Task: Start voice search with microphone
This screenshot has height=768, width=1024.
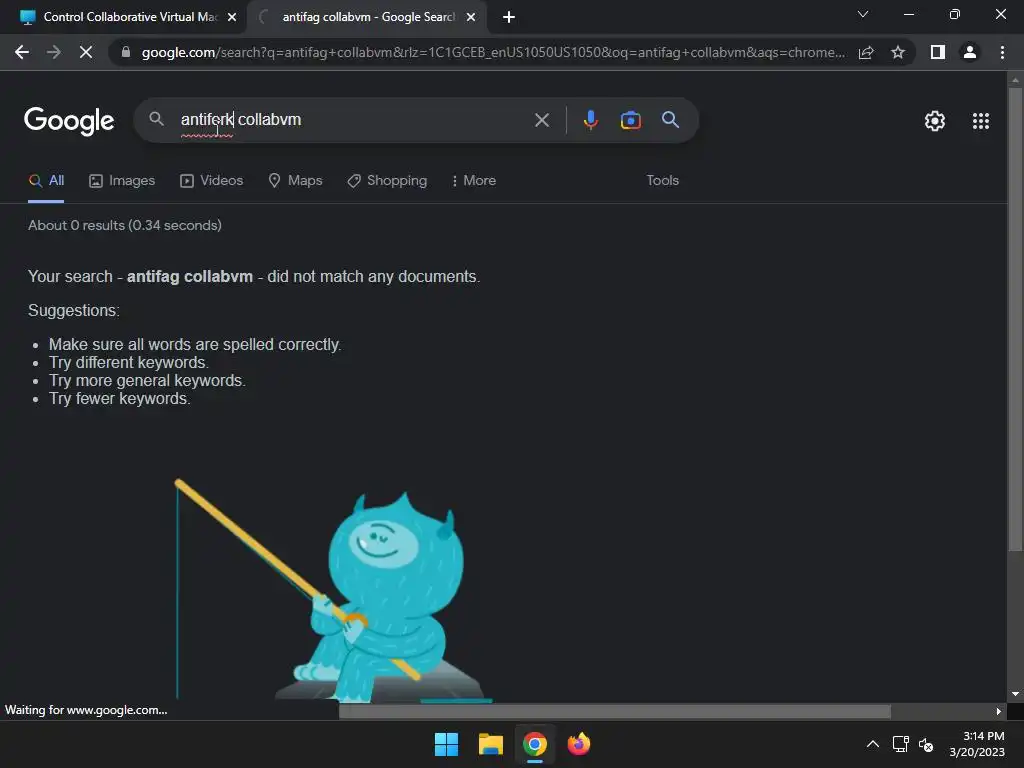Action: (590, 120)
